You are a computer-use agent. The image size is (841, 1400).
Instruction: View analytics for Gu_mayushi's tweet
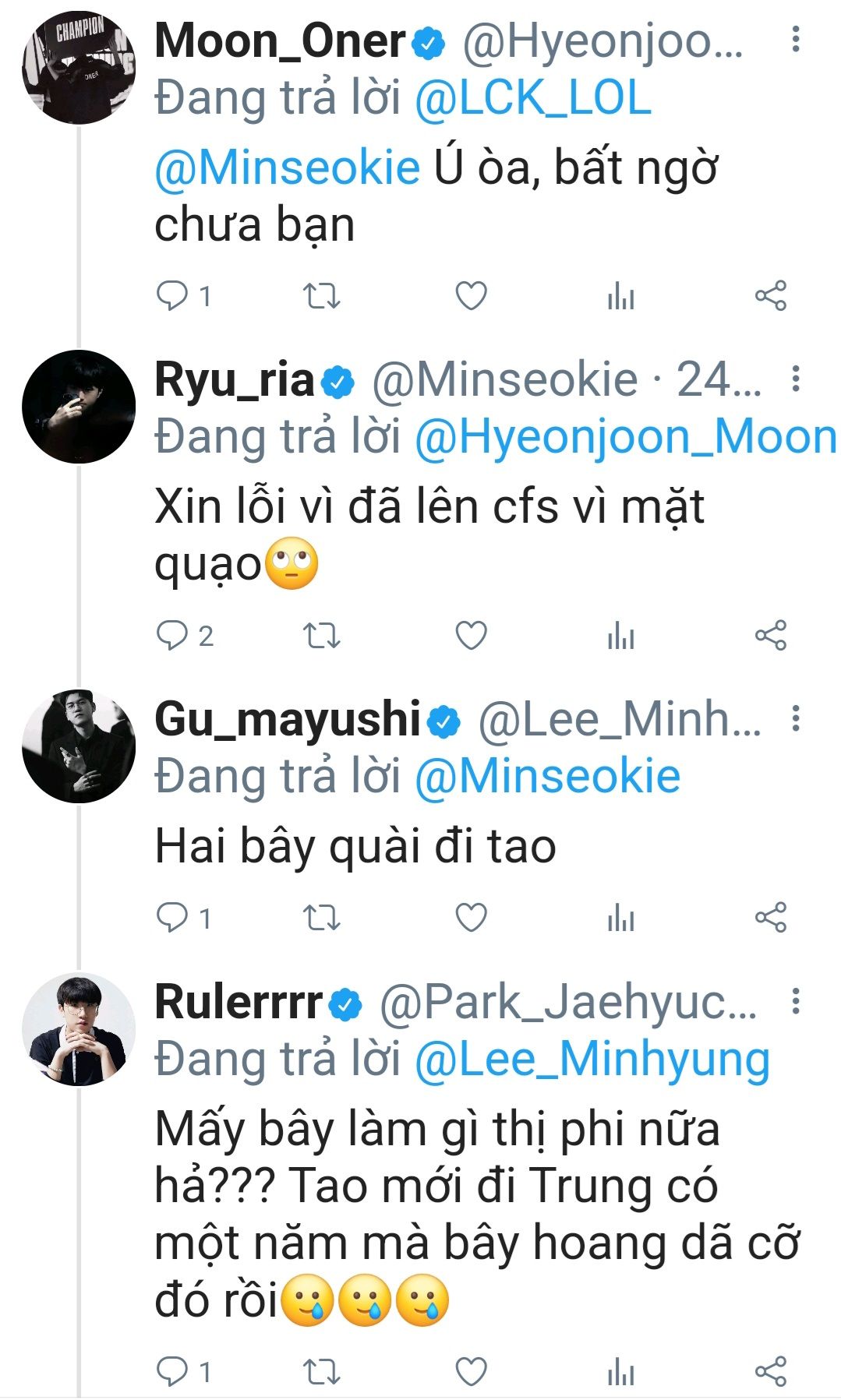[620, 917]
